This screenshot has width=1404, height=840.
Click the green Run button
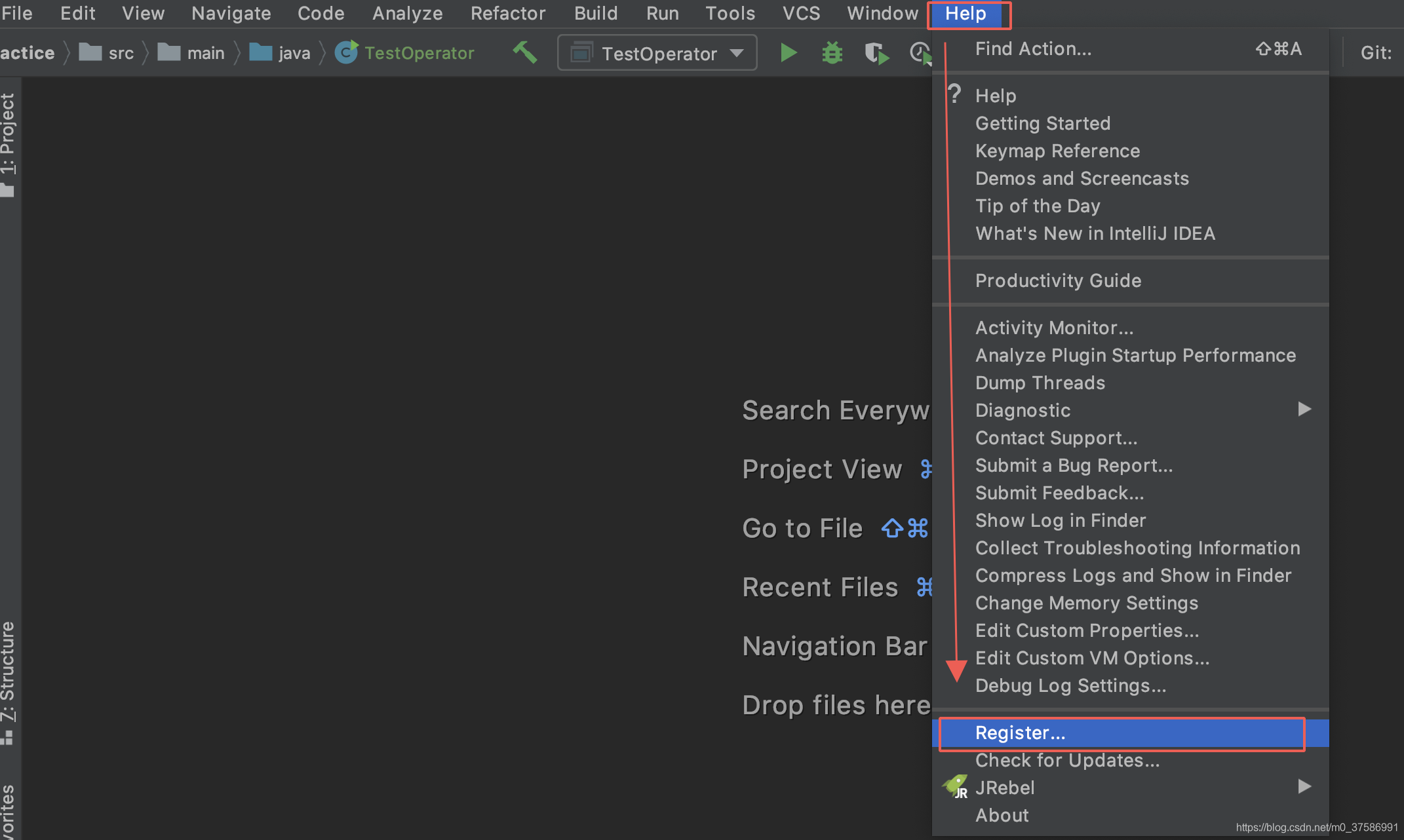coord(789,52)
